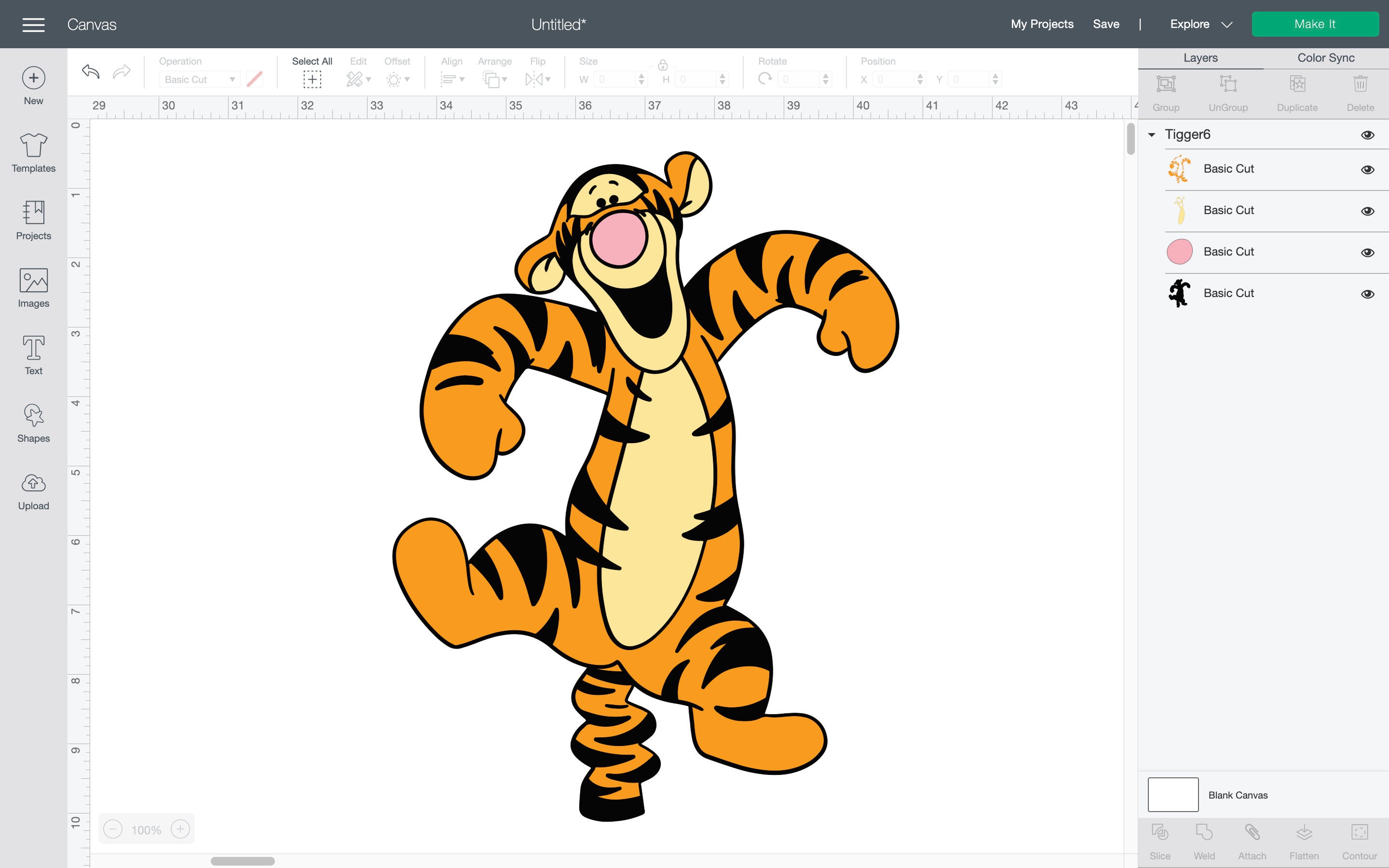This screenshot has height=868, width=1389.
Task: Toggle visibility of the Tigger6 group
Action: [x=1368, y=135]
